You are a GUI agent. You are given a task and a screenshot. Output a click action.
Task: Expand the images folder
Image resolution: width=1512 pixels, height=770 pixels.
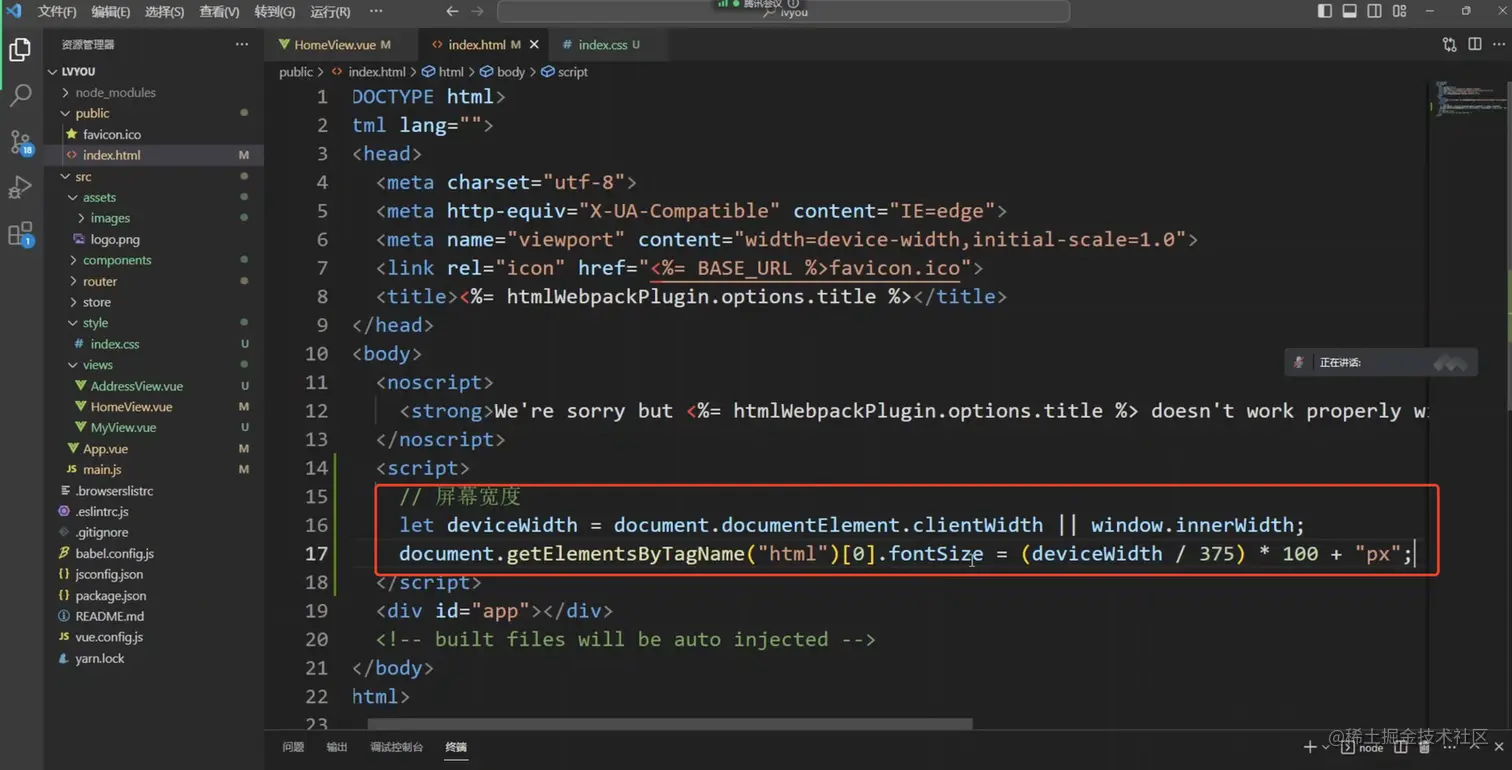click(154, 218)
